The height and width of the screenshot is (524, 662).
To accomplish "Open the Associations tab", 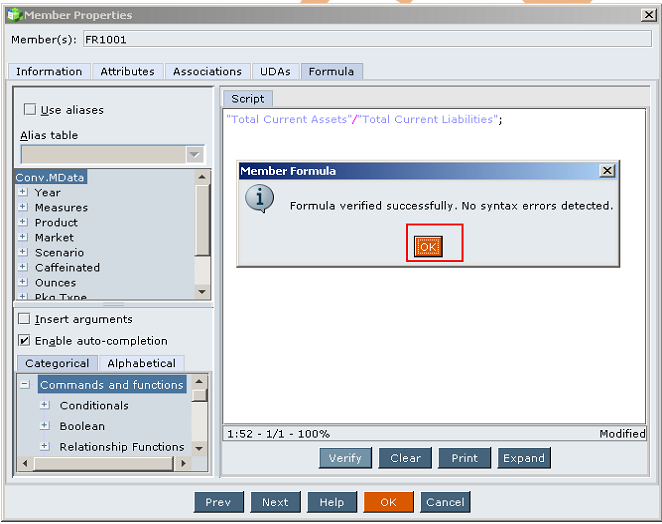I will tap(207, 71).
